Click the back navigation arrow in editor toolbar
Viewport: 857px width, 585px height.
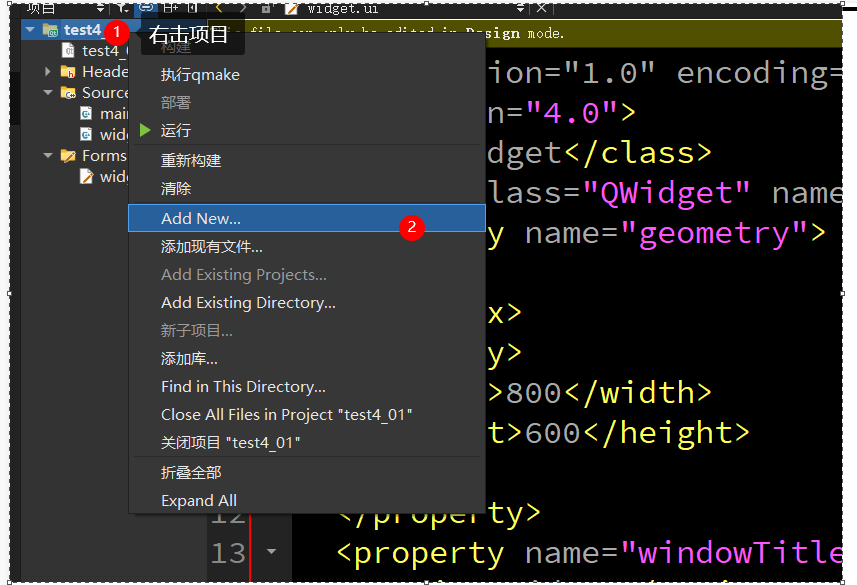(x=219, y=7)
